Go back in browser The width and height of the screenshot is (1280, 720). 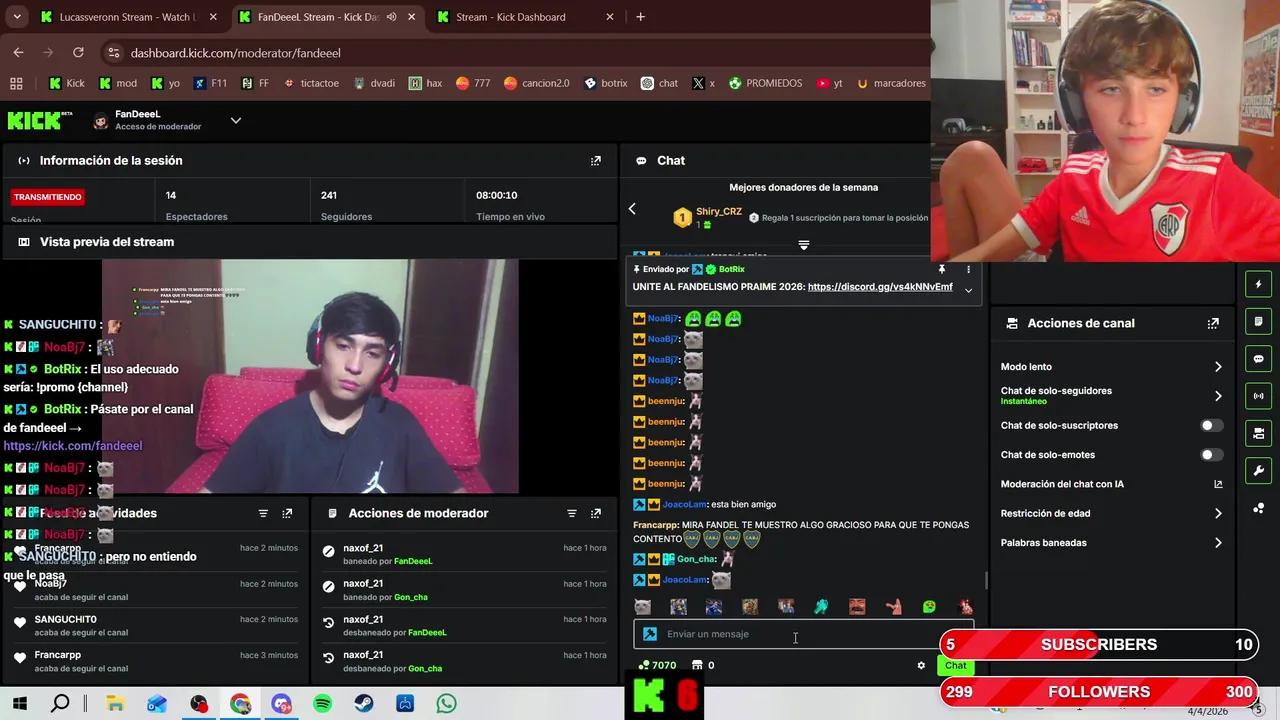18,53
